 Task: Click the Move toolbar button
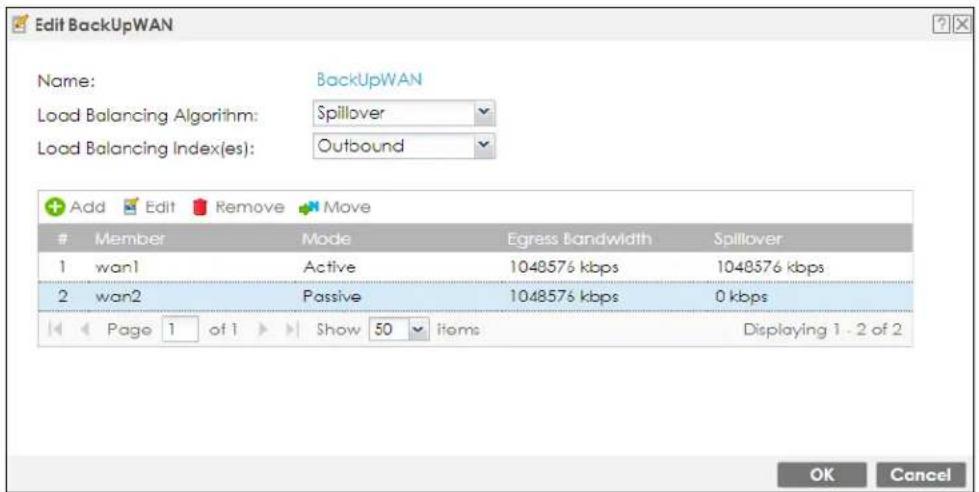(335, 207)
